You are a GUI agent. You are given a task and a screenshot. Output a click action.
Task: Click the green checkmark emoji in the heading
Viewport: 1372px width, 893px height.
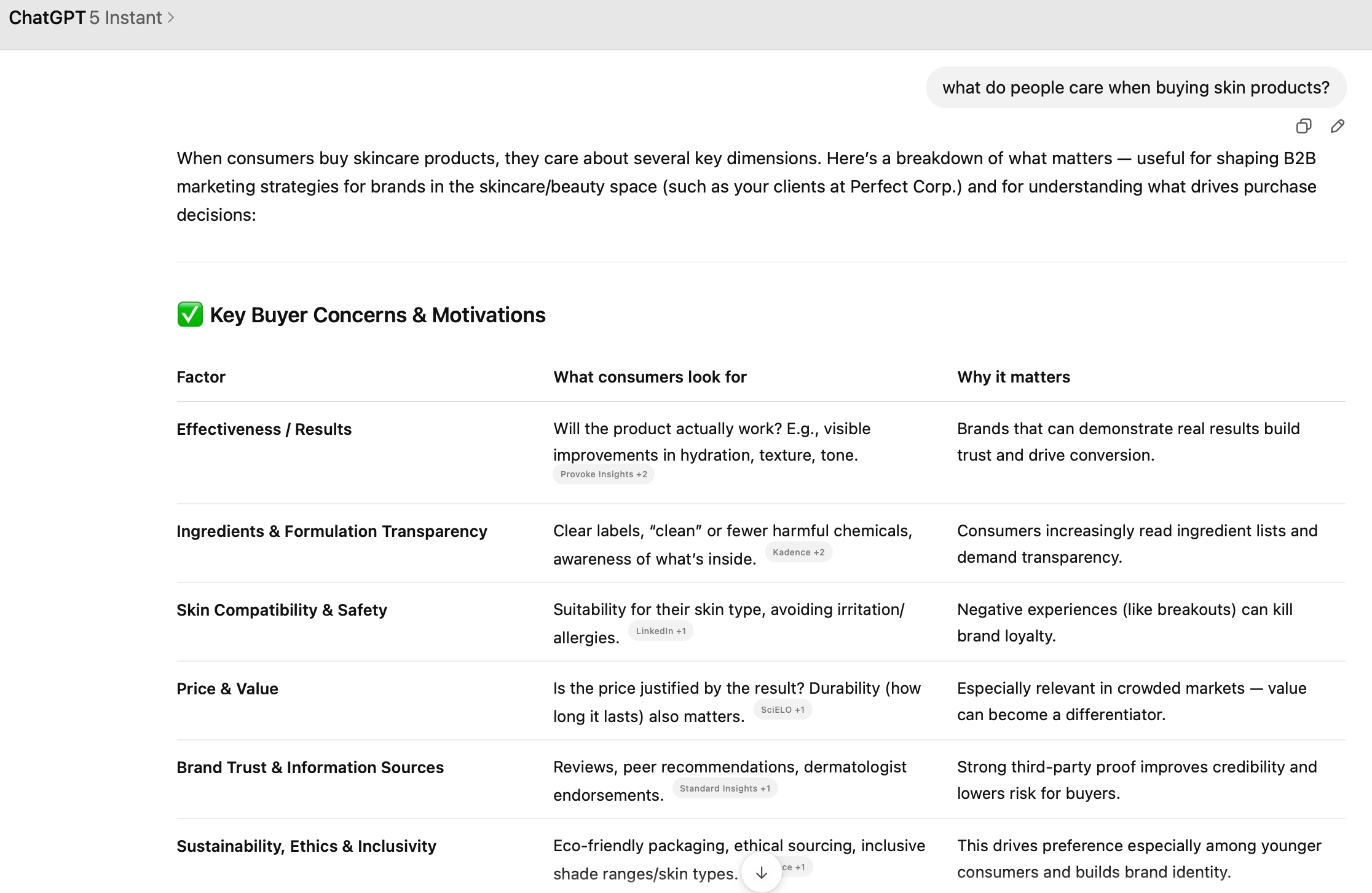(190, 315)
